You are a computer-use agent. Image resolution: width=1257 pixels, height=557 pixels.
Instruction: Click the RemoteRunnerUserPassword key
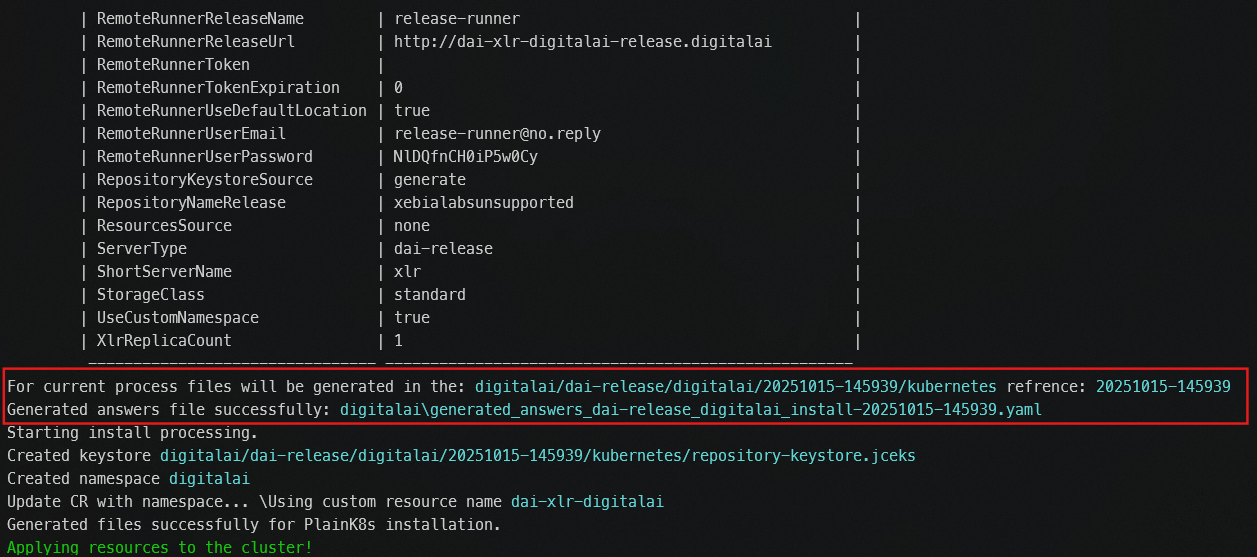[x=205, y=157]
